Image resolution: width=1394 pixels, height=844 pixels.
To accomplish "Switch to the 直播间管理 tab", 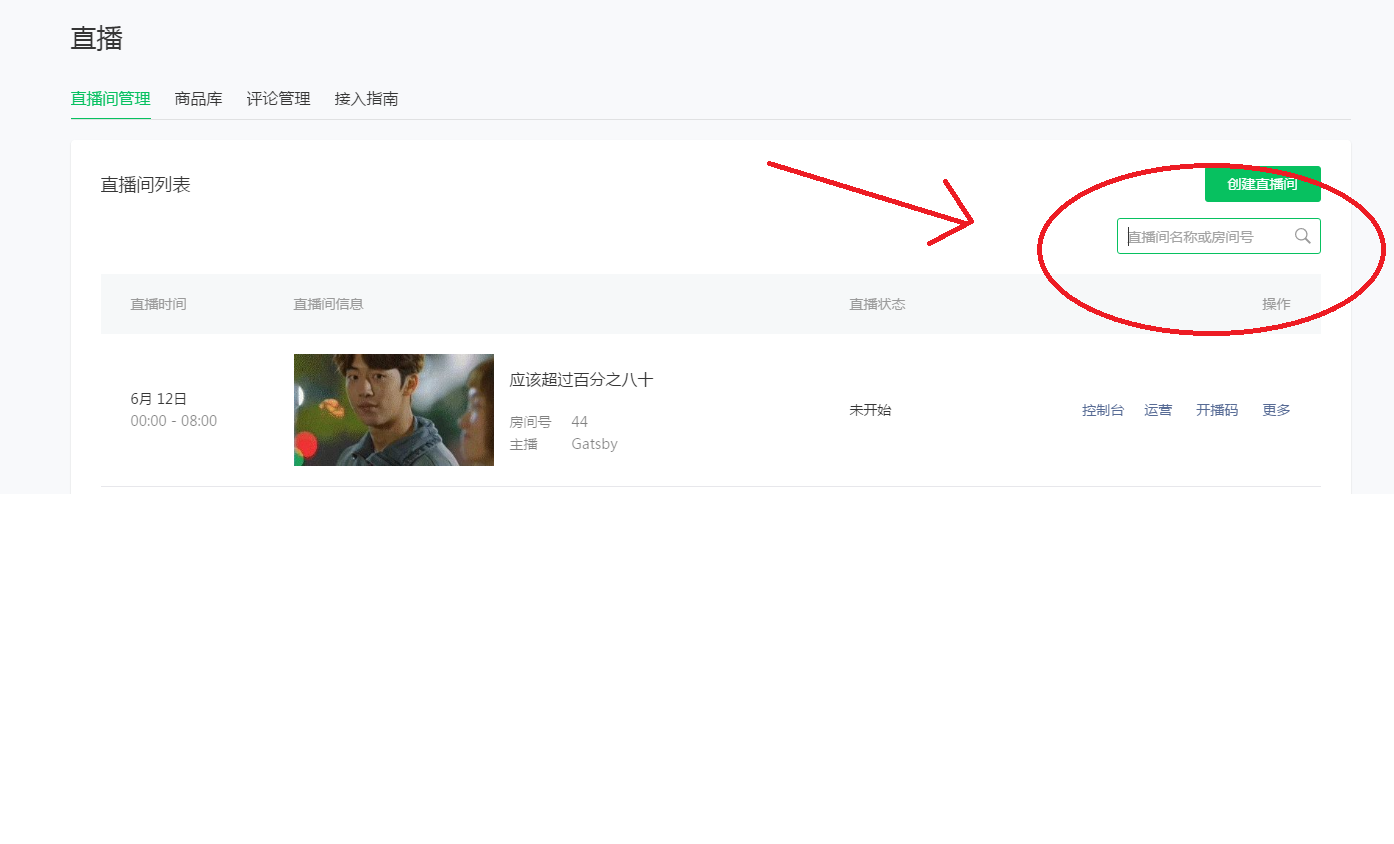I will click(x=110, y=99).
